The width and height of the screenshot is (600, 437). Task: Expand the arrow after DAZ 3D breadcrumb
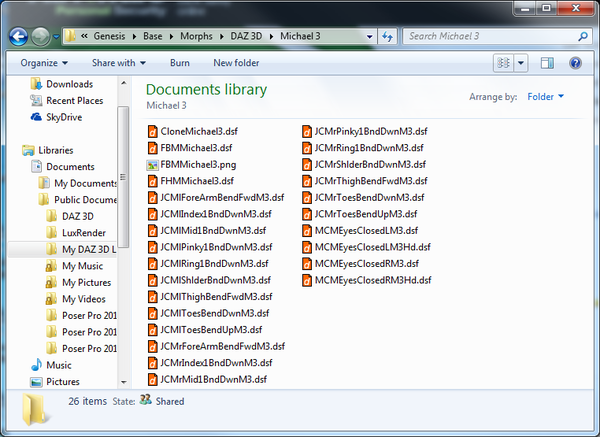(271, 37)
